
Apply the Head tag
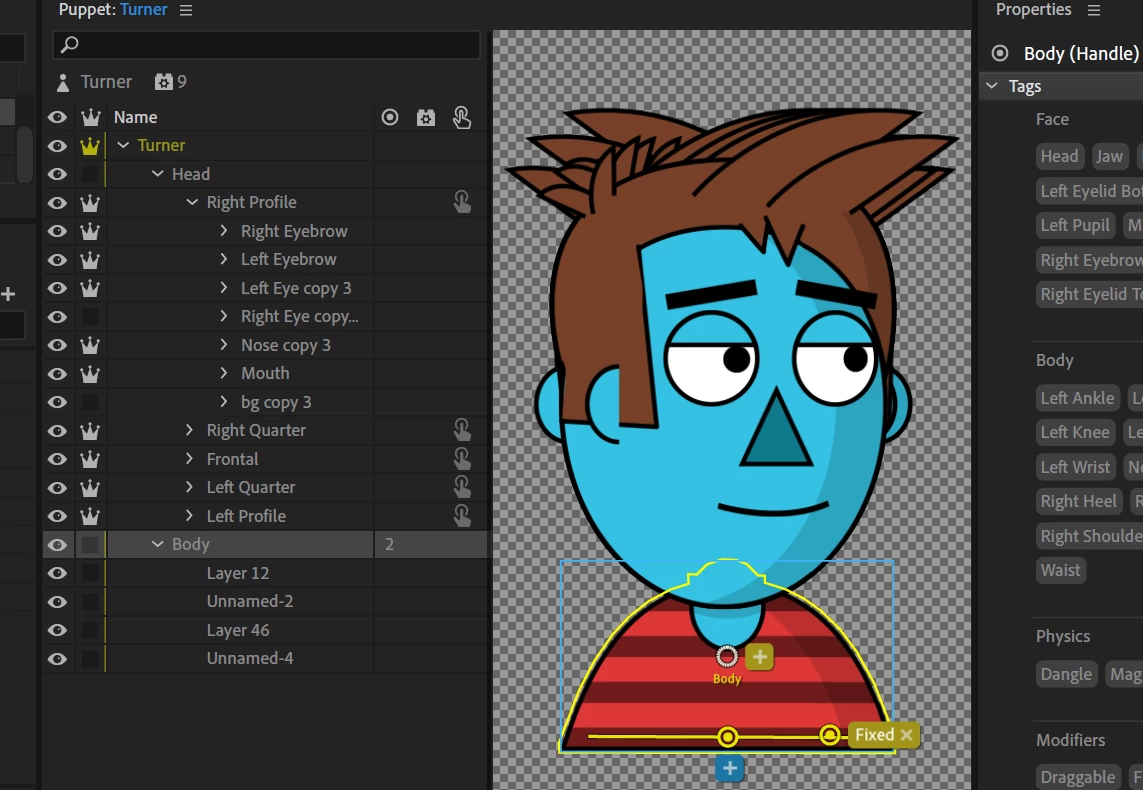tap(1059, 156)
